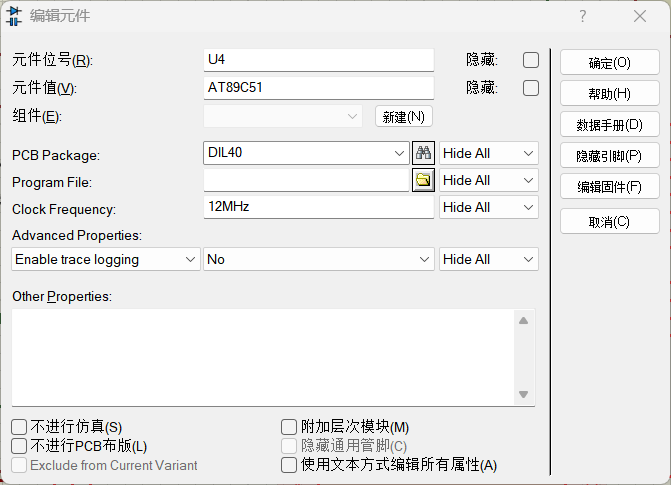This screenshot has height=485, width=671.
Task: Open the No value dropdown
Action: coord(319,259)
